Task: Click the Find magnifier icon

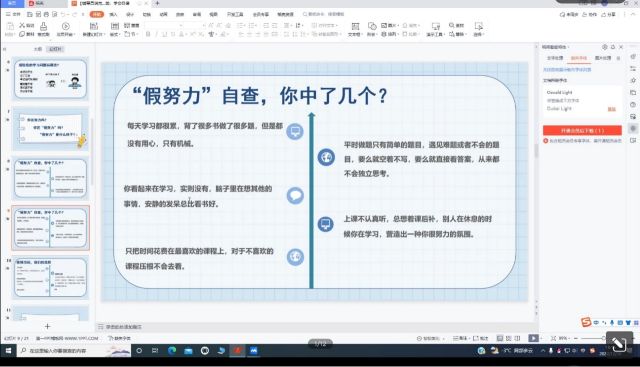Action: (452, 25)
